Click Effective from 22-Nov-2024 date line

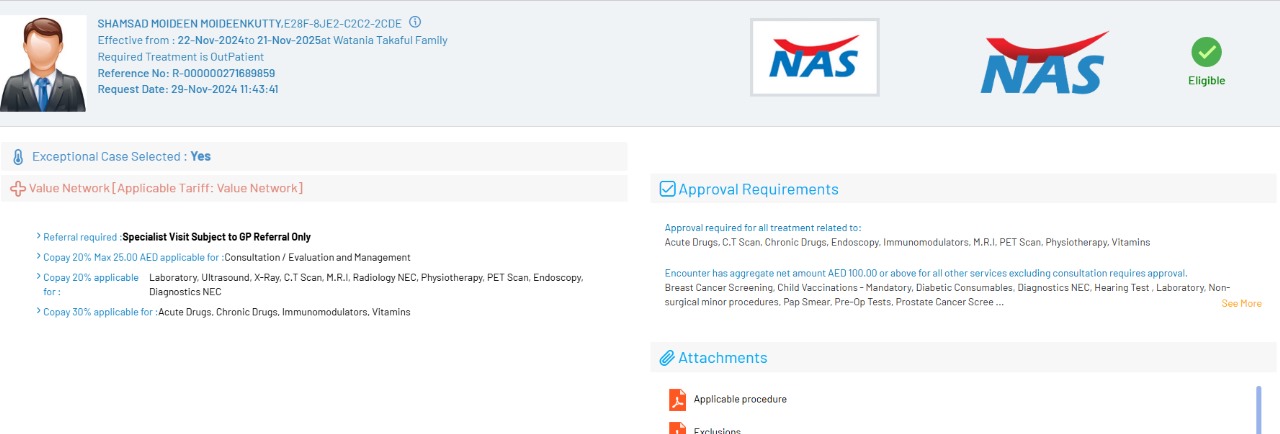click(x=273, y=40)
